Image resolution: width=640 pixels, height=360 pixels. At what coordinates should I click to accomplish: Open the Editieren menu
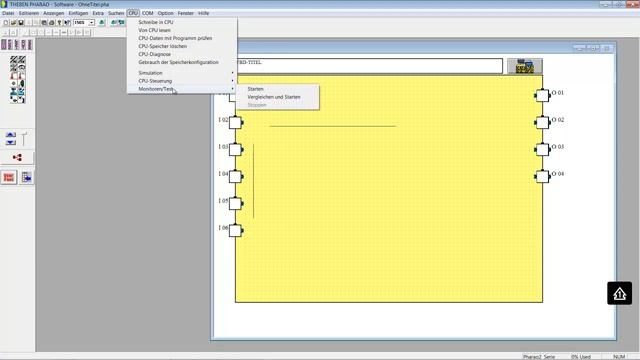pyautogui.click(x=29, y=13)
